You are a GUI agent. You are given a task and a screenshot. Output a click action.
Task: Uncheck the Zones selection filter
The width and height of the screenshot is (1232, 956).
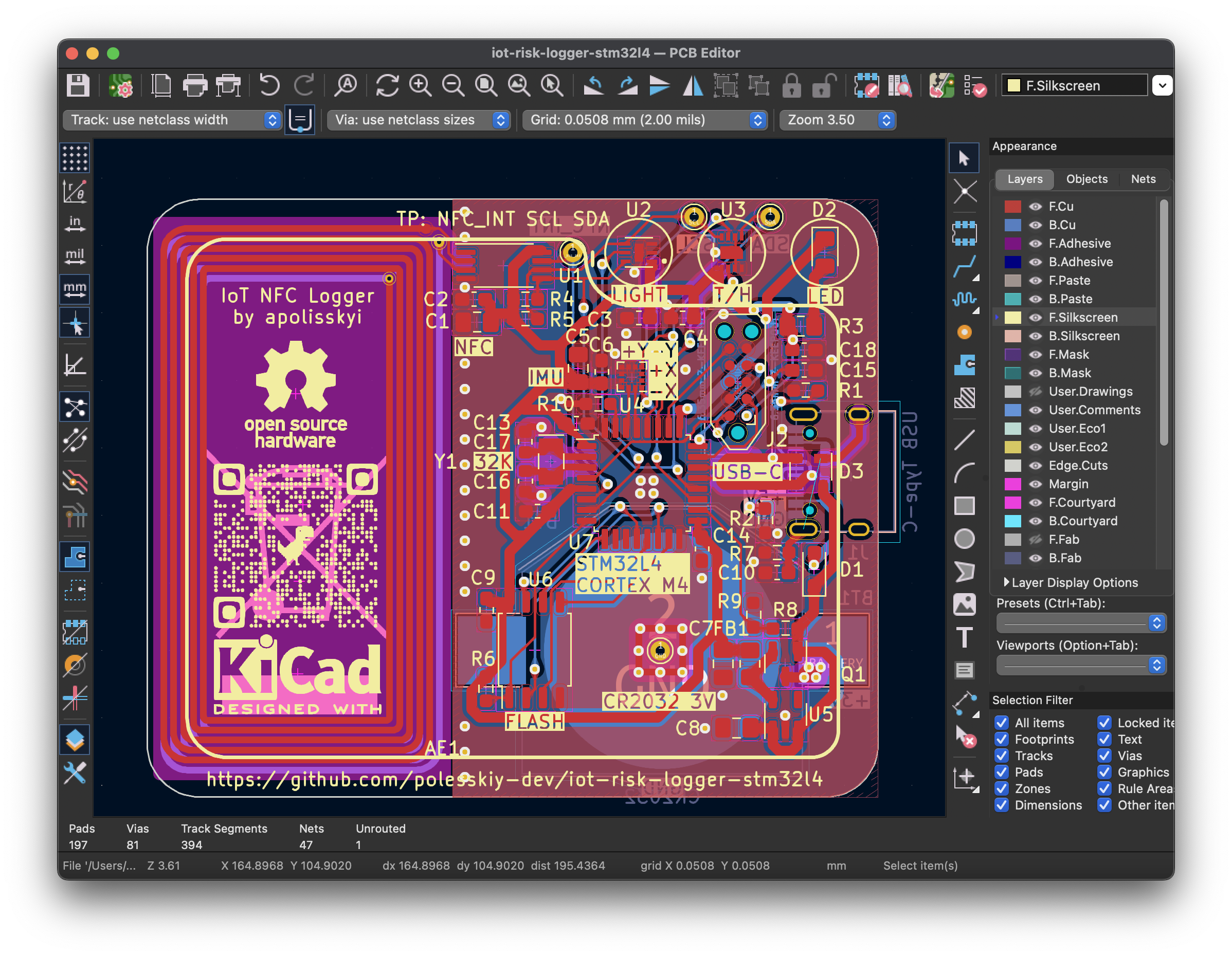1001,788
